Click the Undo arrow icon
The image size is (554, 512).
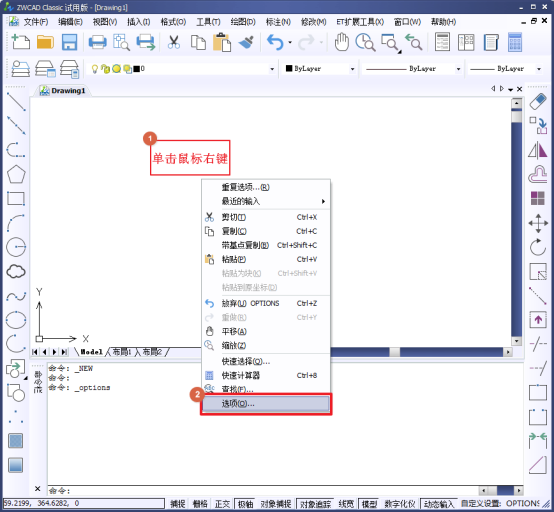coord(275,42)
